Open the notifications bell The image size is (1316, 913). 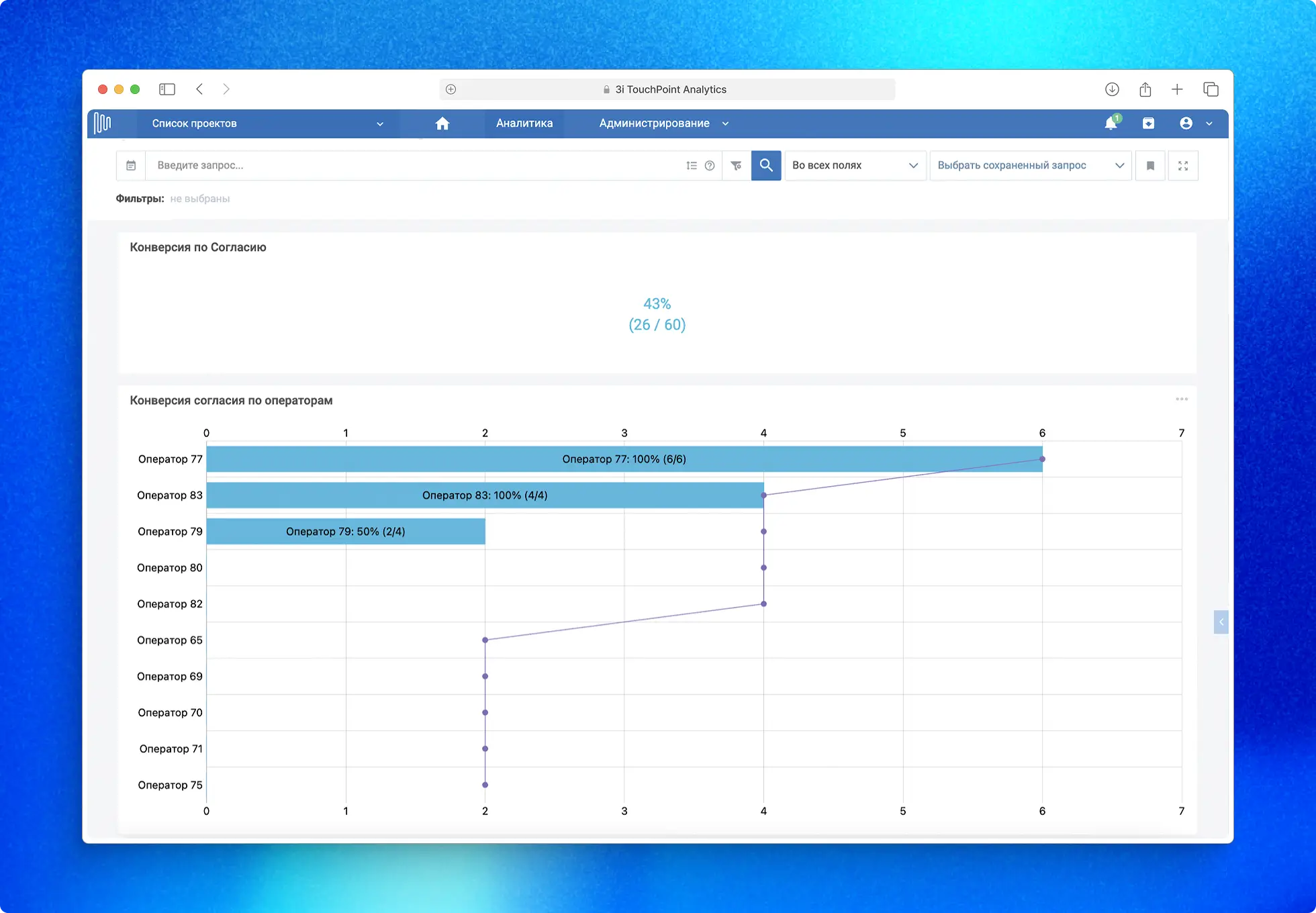point(1111,124)
